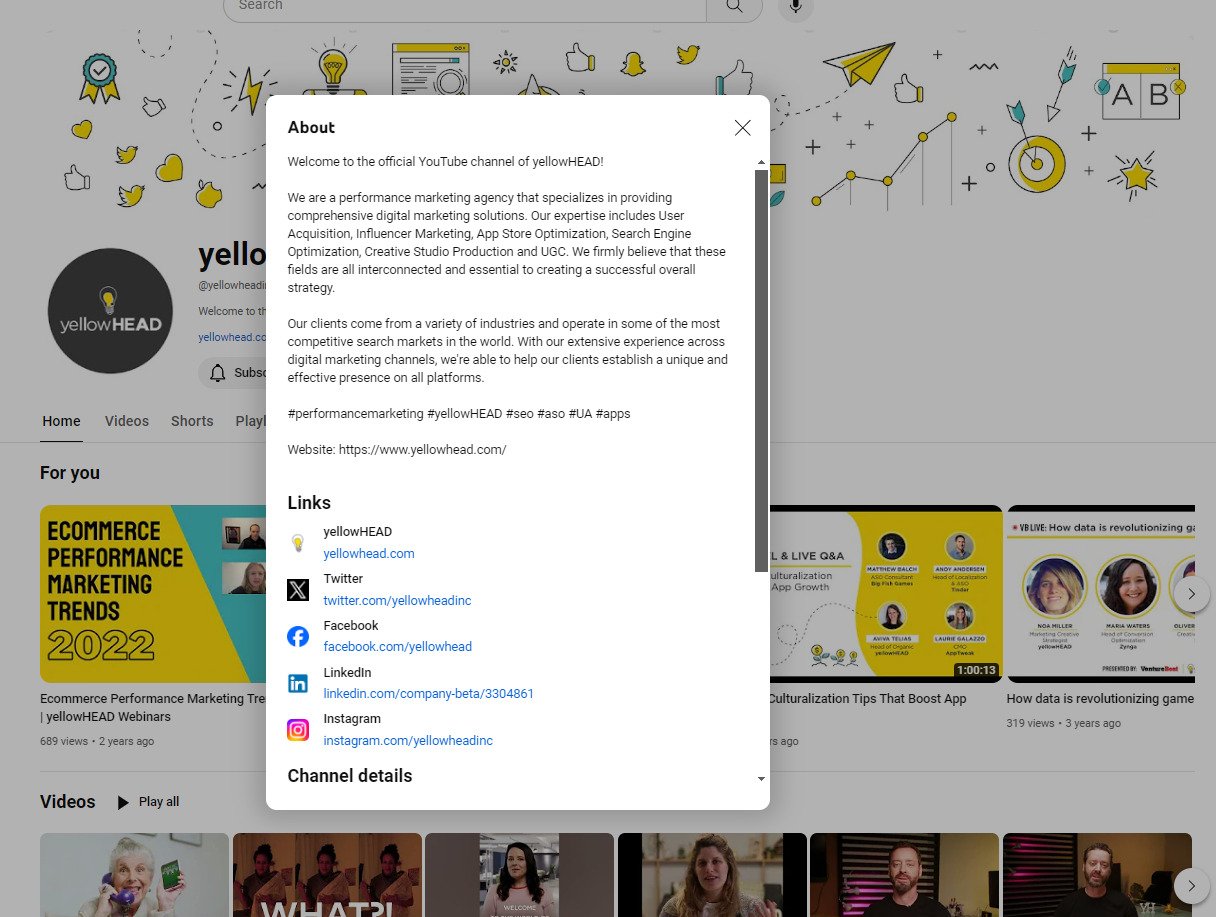Click the Subscribe bell button
1216x917 pixels.
232,373
